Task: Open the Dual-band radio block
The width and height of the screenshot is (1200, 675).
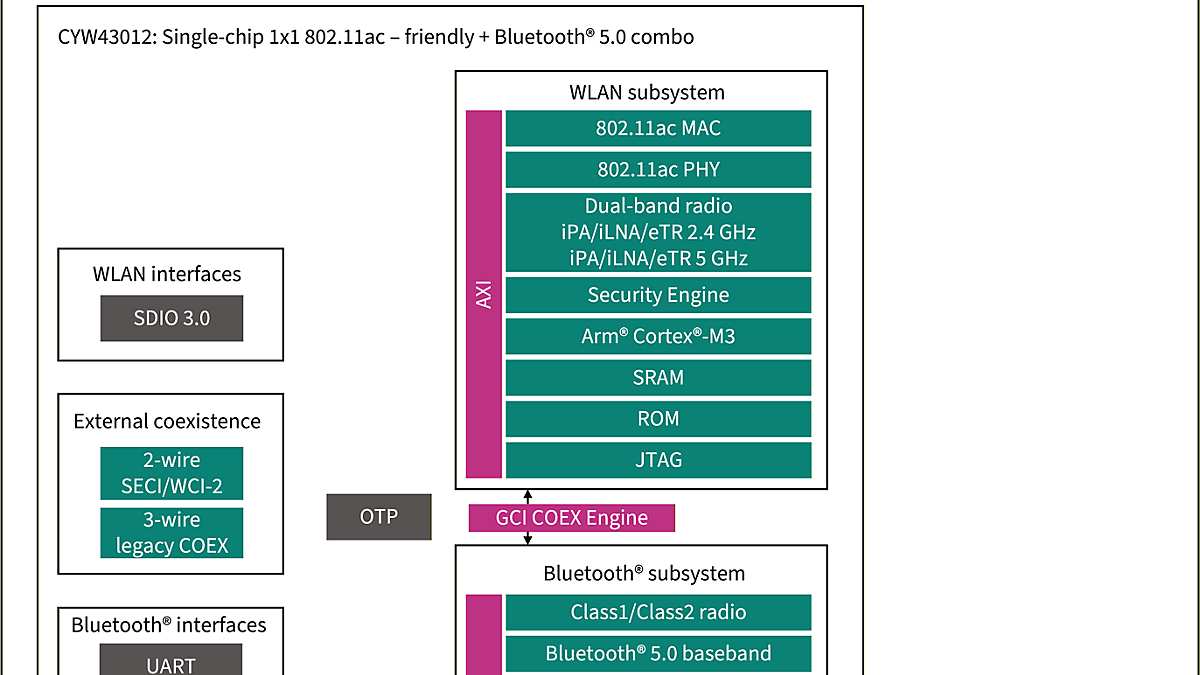Action: click(658, 231)
